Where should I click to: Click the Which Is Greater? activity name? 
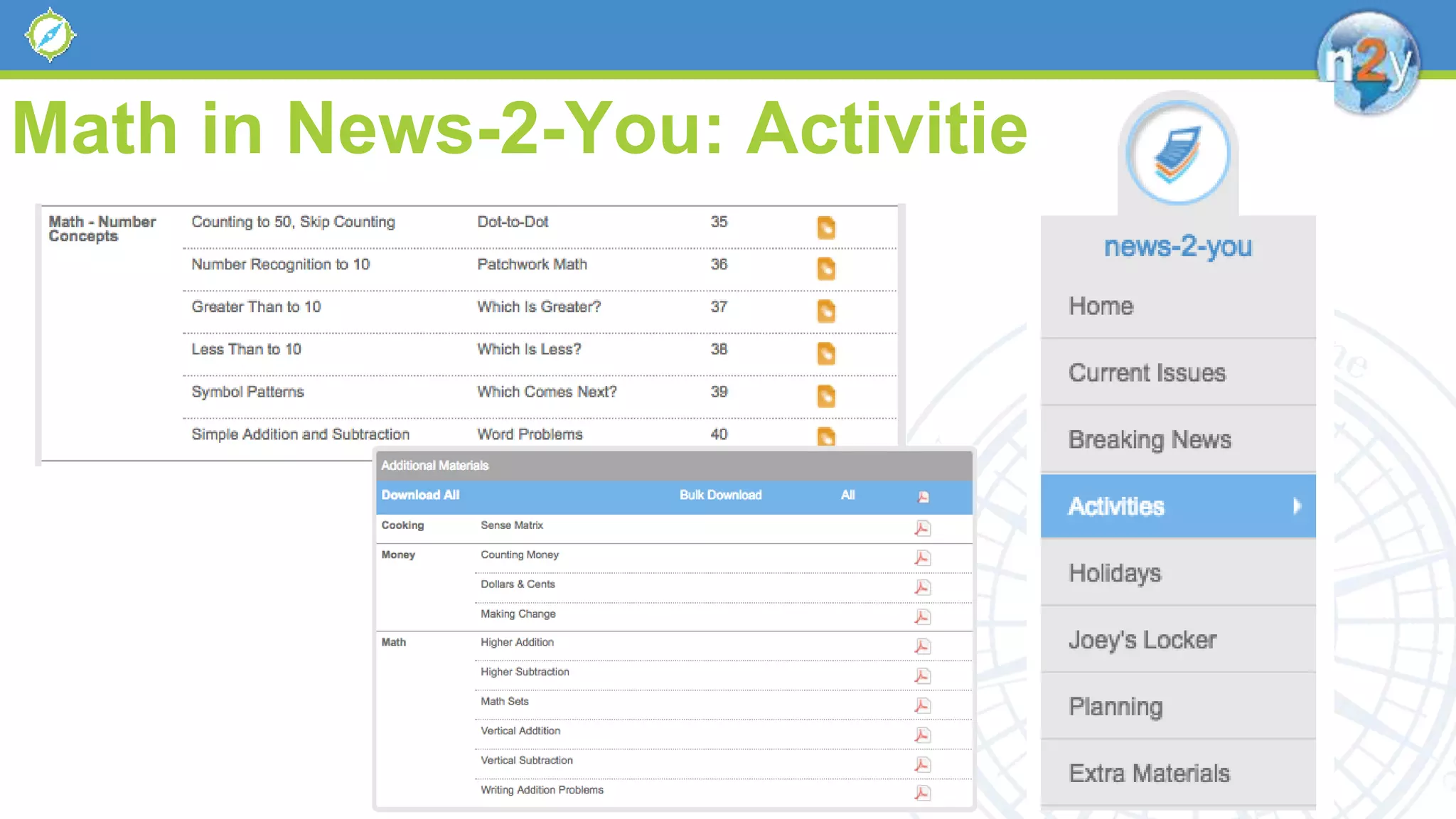coord(539,307)
